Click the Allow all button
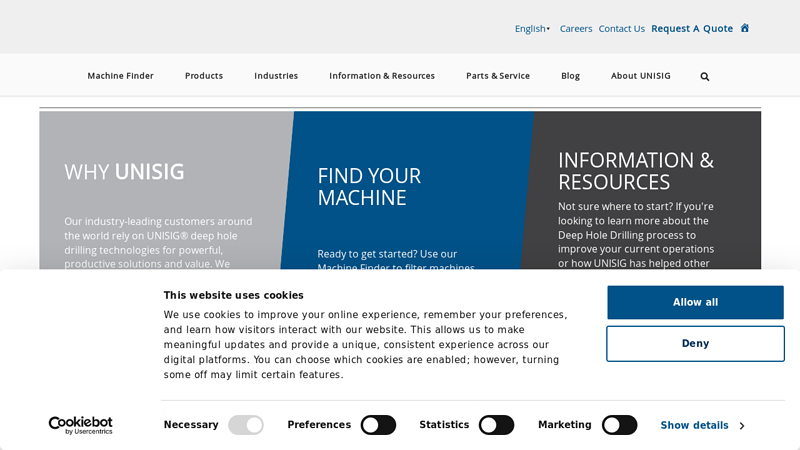The width and height of the screenshot is (800, 450). tap(695, 302)
